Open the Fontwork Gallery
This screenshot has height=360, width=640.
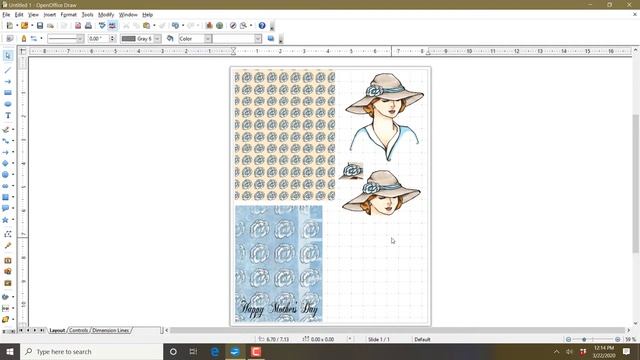pos(8,260)
